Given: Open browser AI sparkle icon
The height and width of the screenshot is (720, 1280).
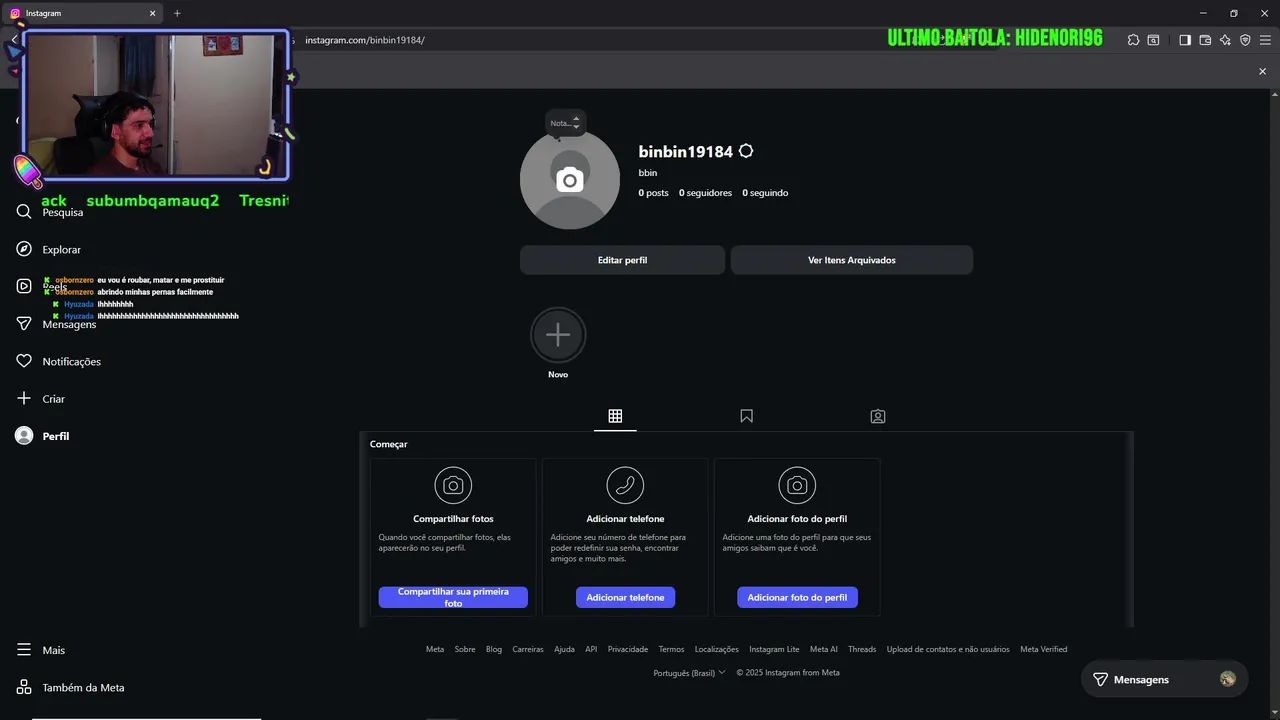Looking at the screenshot, I should point(1225,40).
